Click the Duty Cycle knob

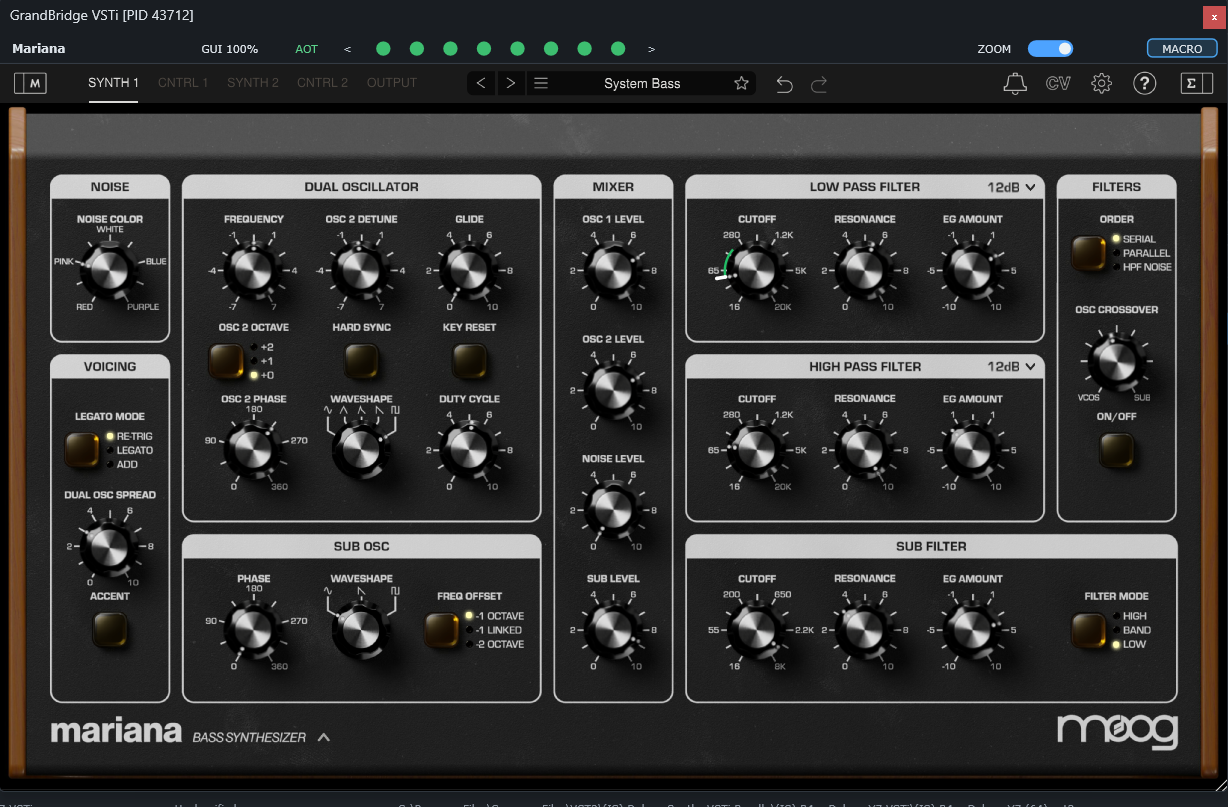[470, 450]
